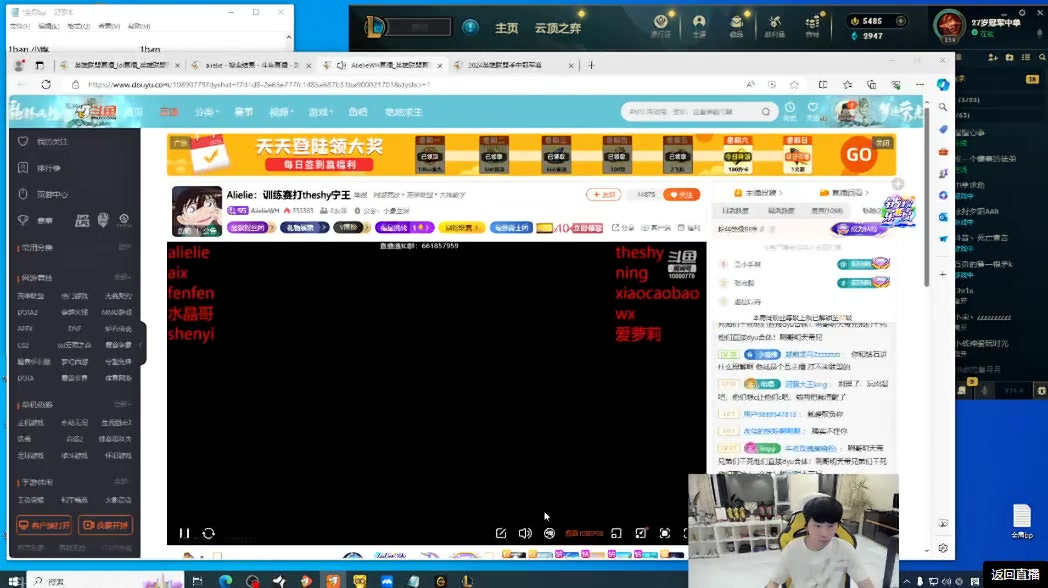Open the trophy esports item in left sidebar

click(36, 220)
